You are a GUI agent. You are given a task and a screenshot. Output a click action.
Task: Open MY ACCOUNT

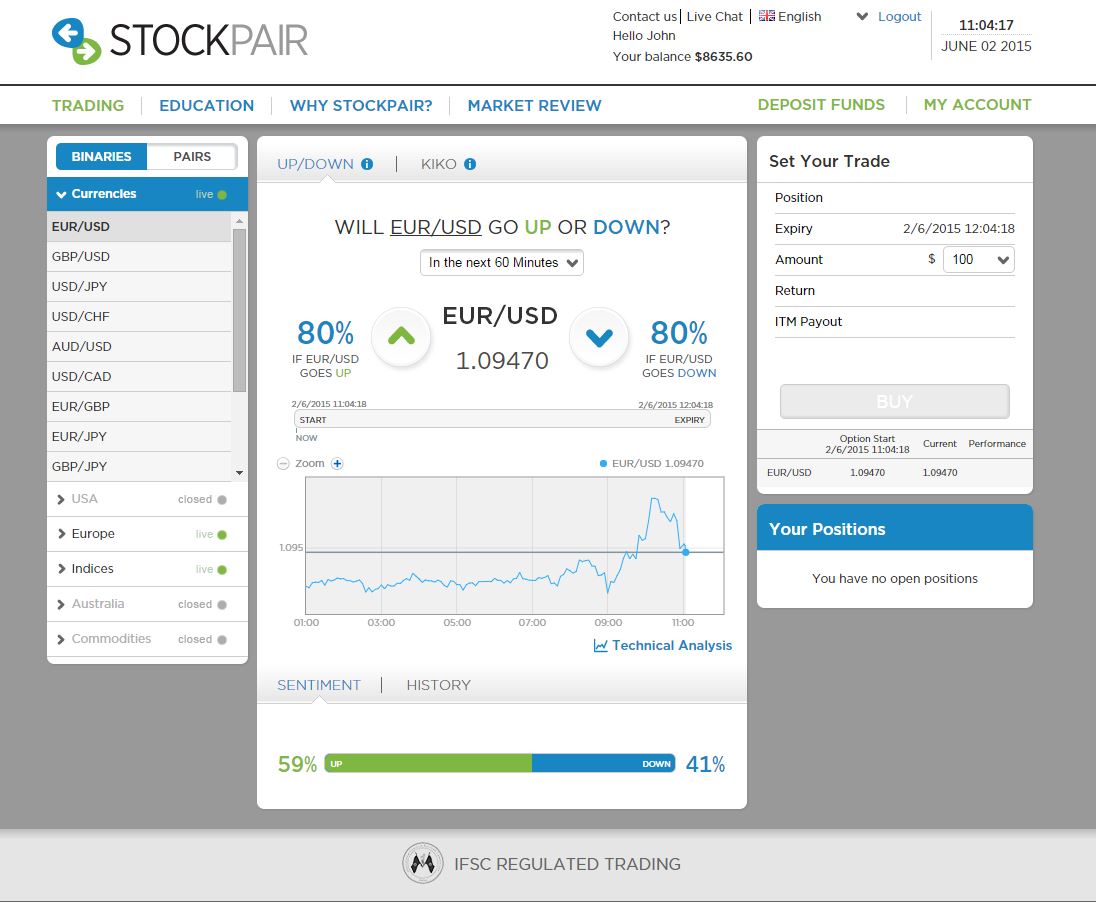click(977, 105)
